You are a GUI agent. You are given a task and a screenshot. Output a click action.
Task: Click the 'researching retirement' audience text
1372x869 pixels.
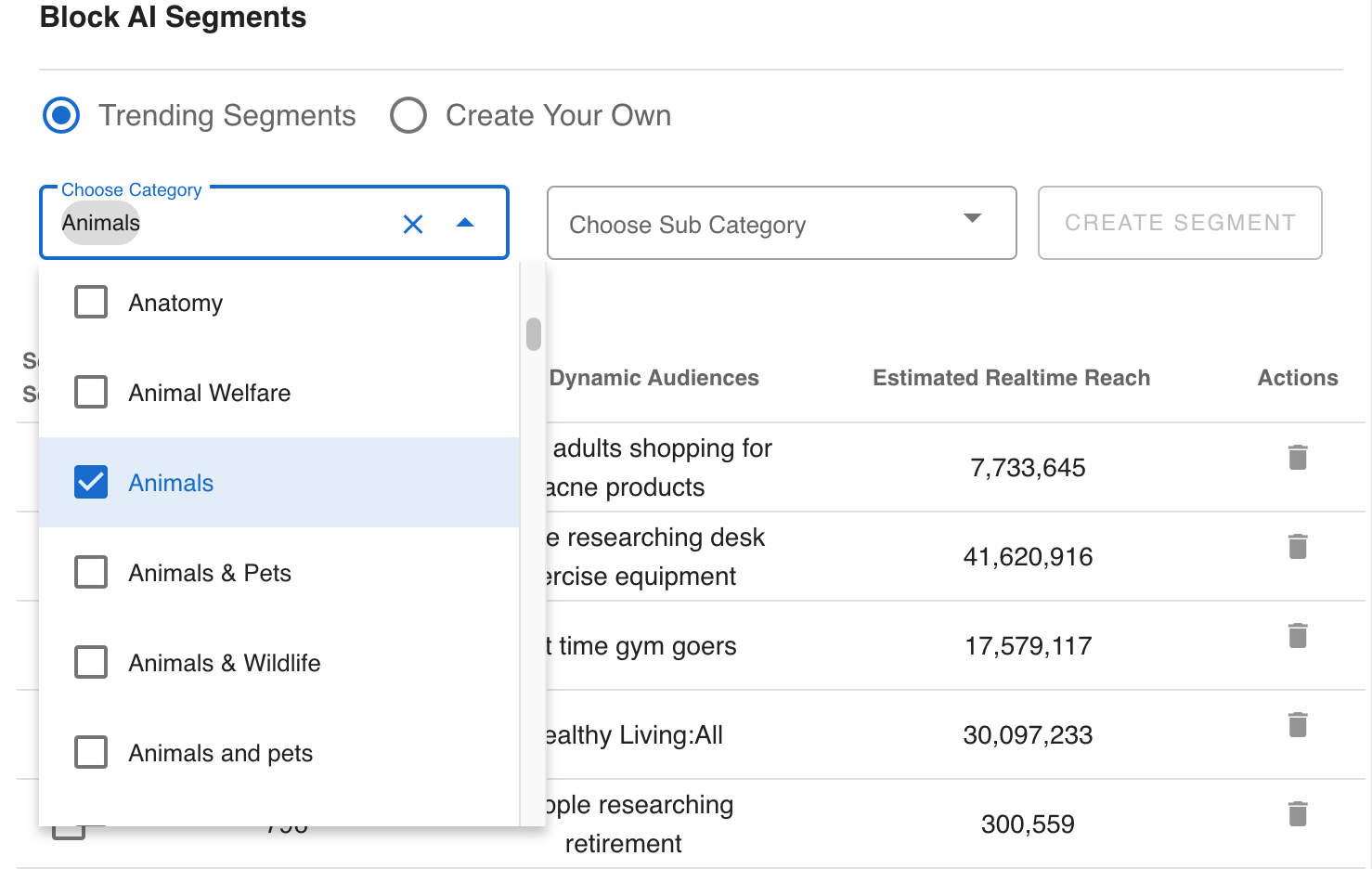pos(640,824)
